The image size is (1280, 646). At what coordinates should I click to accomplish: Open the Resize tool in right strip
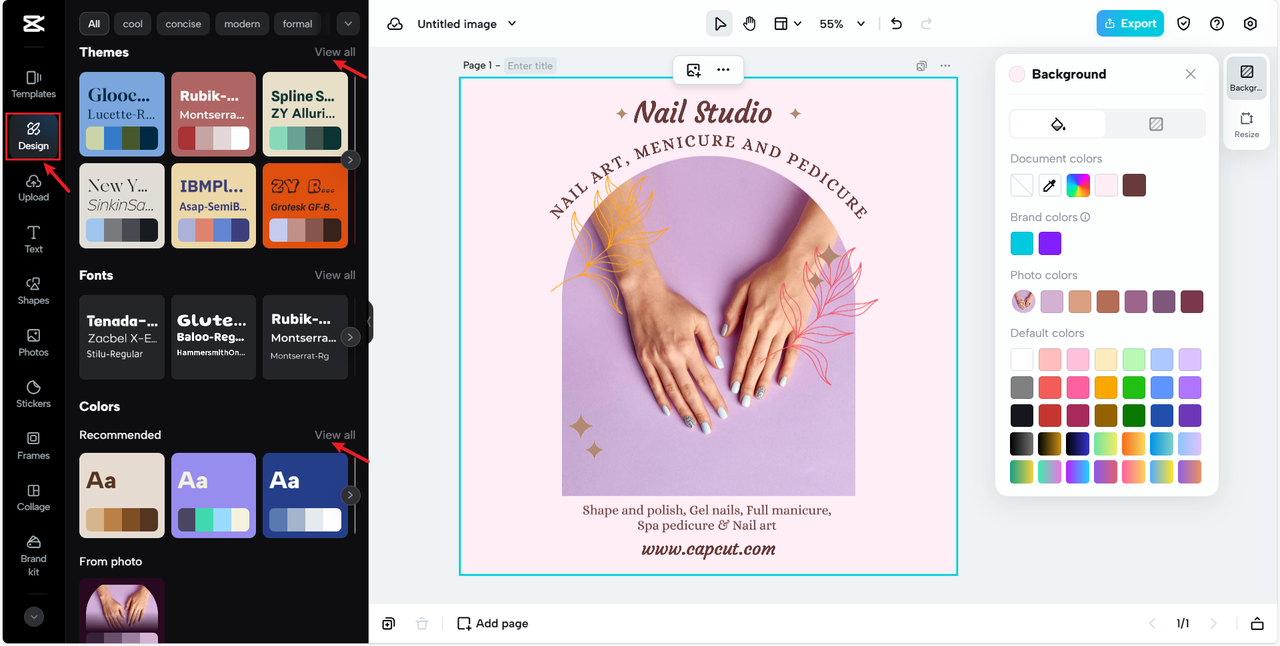[x=1247, y=125]
